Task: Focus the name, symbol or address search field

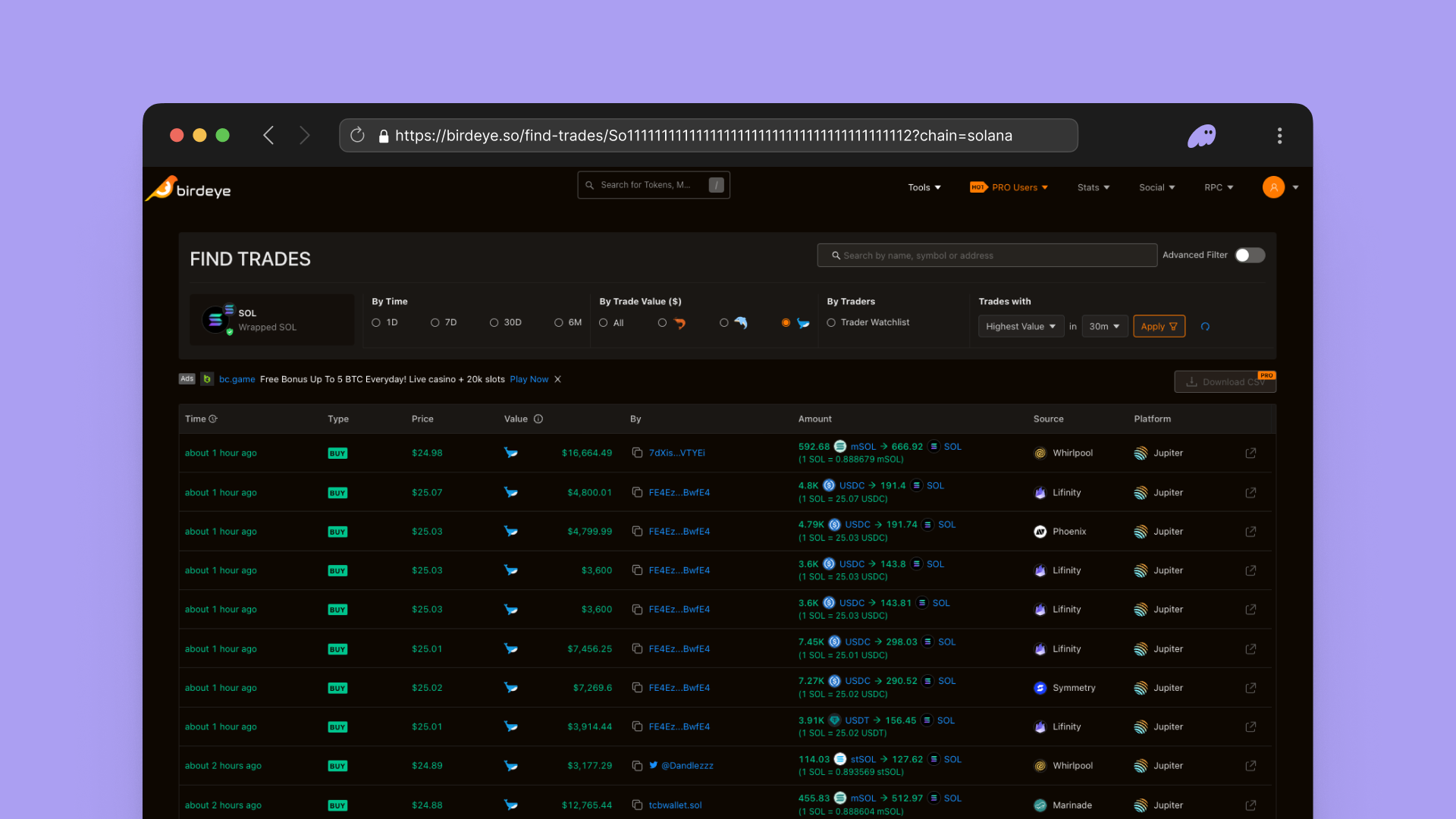Action: 986,256
